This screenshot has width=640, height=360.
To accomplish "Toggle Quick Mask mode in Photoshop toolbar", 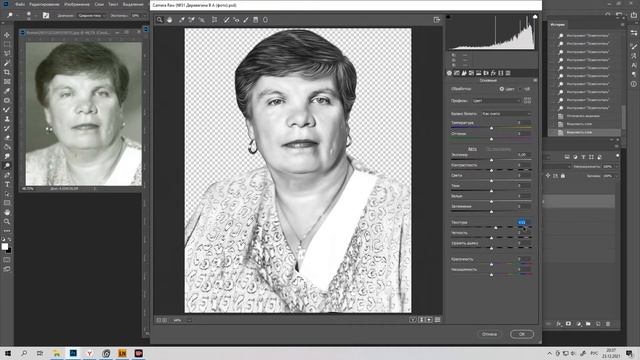I will coord(7,260).
